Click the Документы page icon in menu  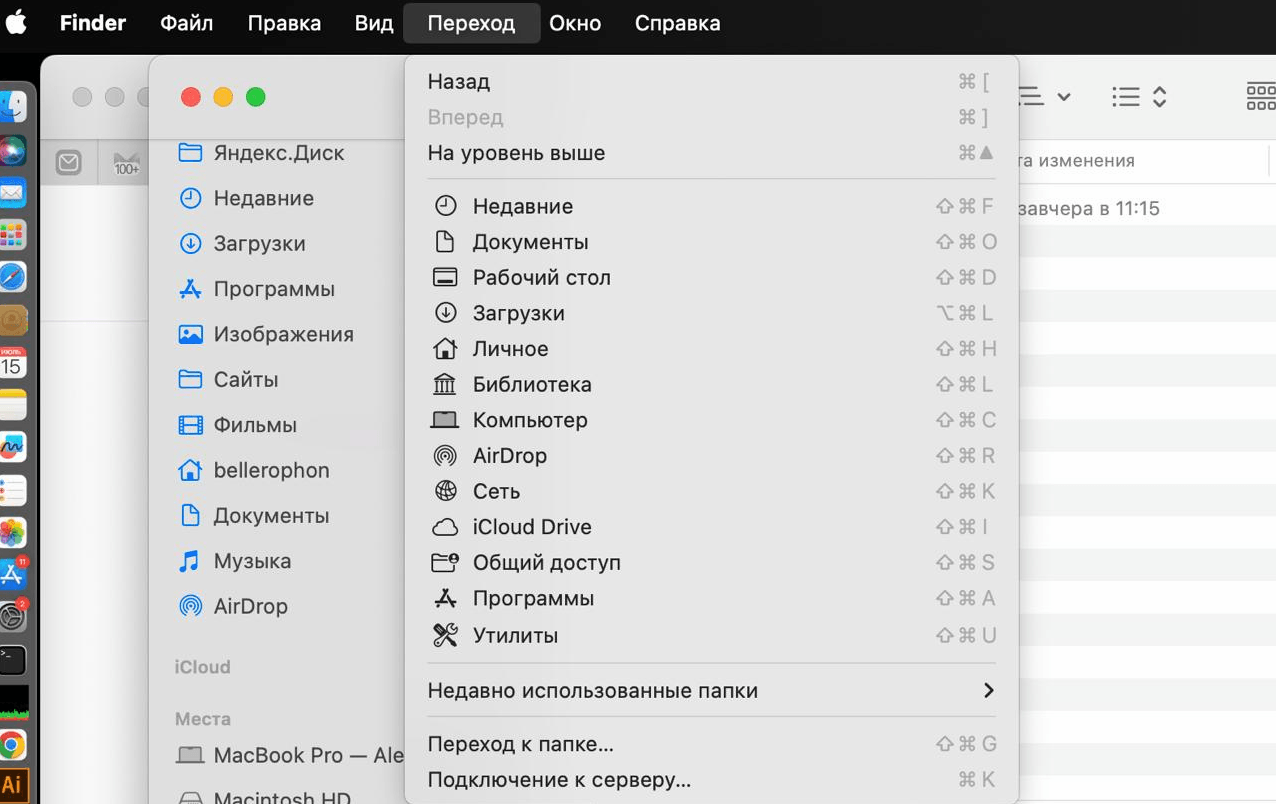[445, 242]
